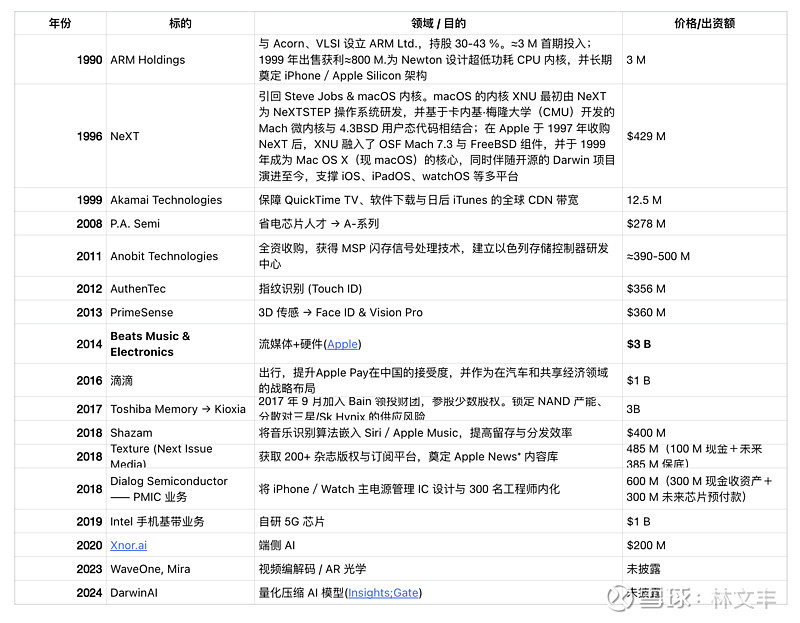The height and width of the screenshot is (623, 800).
Task: Click the Anobit Technologies cell
Action: point(180,256)
